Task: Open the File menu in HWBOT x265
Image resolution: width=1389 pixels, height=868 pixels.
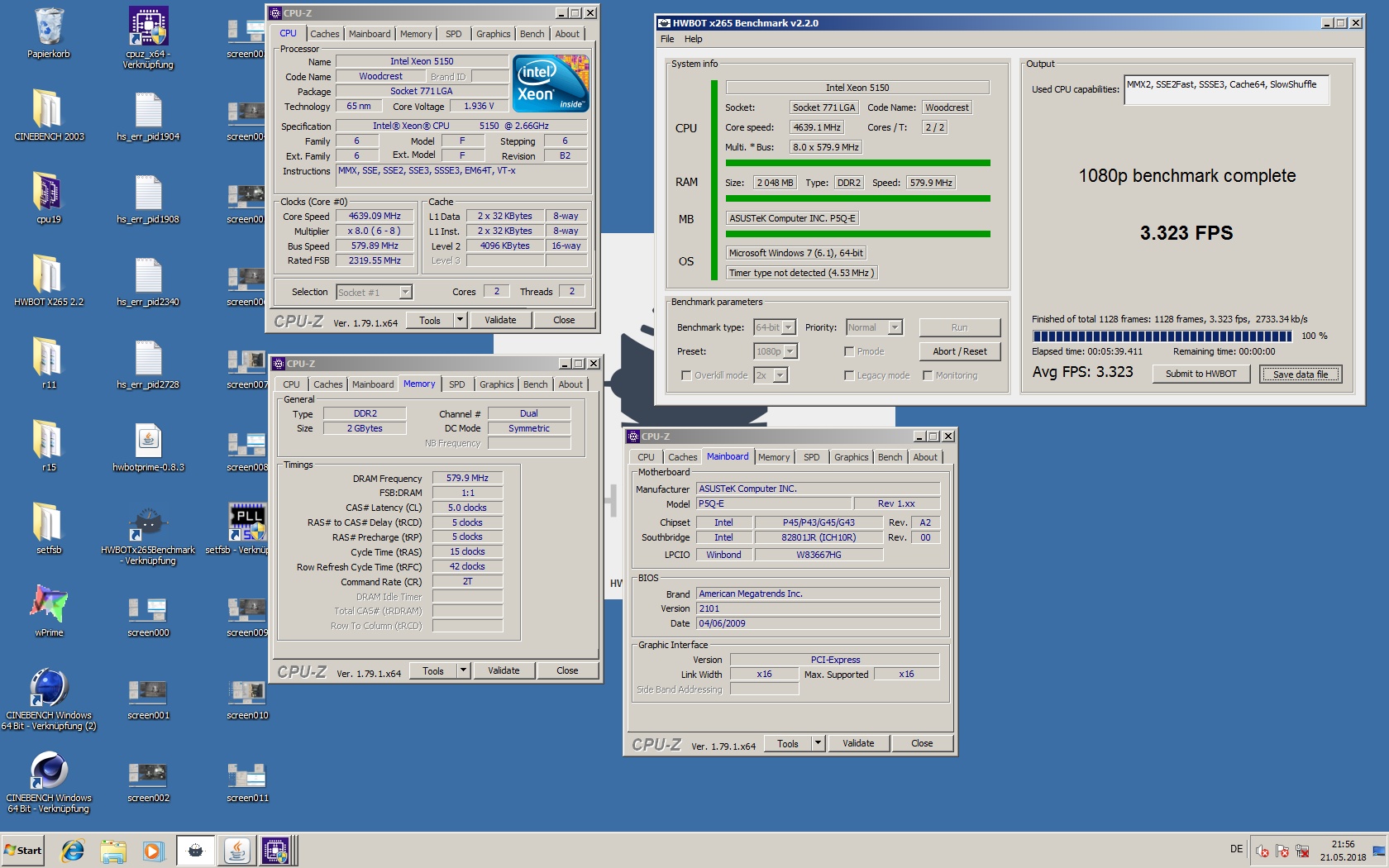Action: click(x=667, y=39)
